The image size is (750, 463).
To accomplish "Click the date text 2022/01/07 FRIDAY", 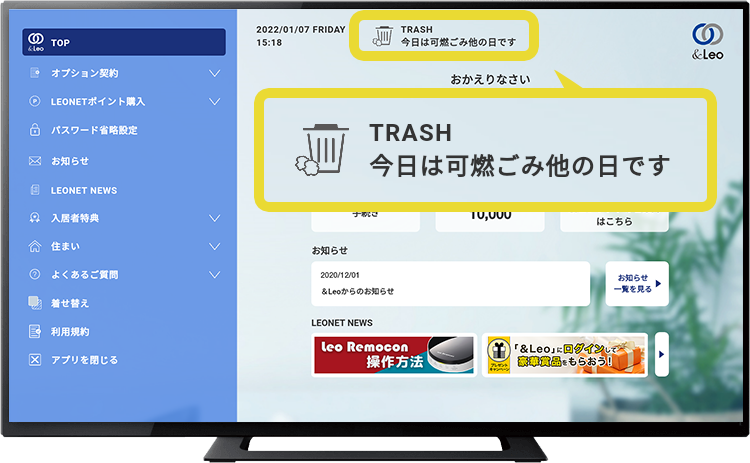I will tap(301, 30).
